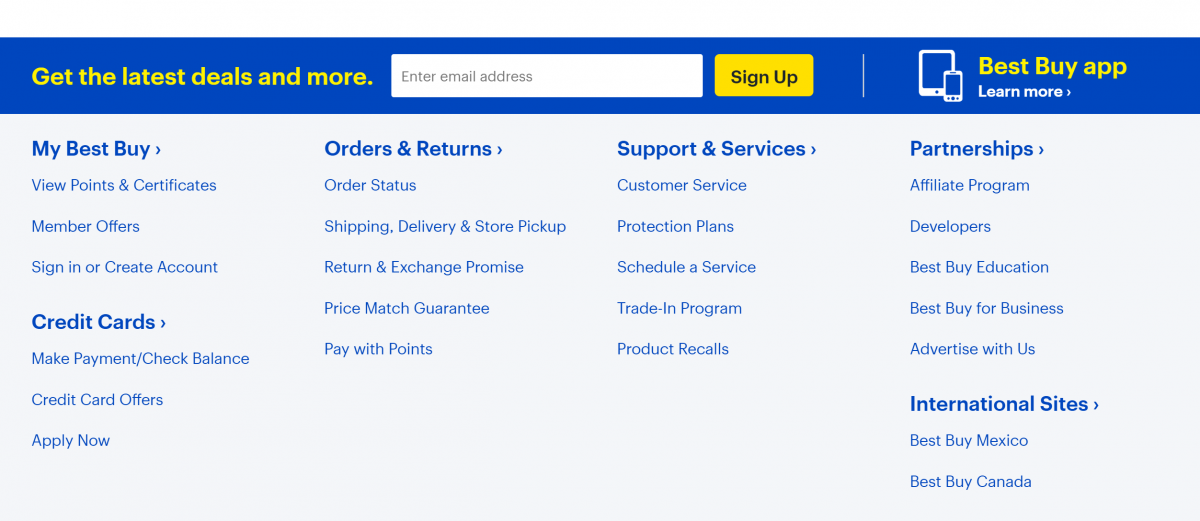Open the Best Buy app Learn more link
Screen dimensions: 1200x521
[x=1024, y=92]
